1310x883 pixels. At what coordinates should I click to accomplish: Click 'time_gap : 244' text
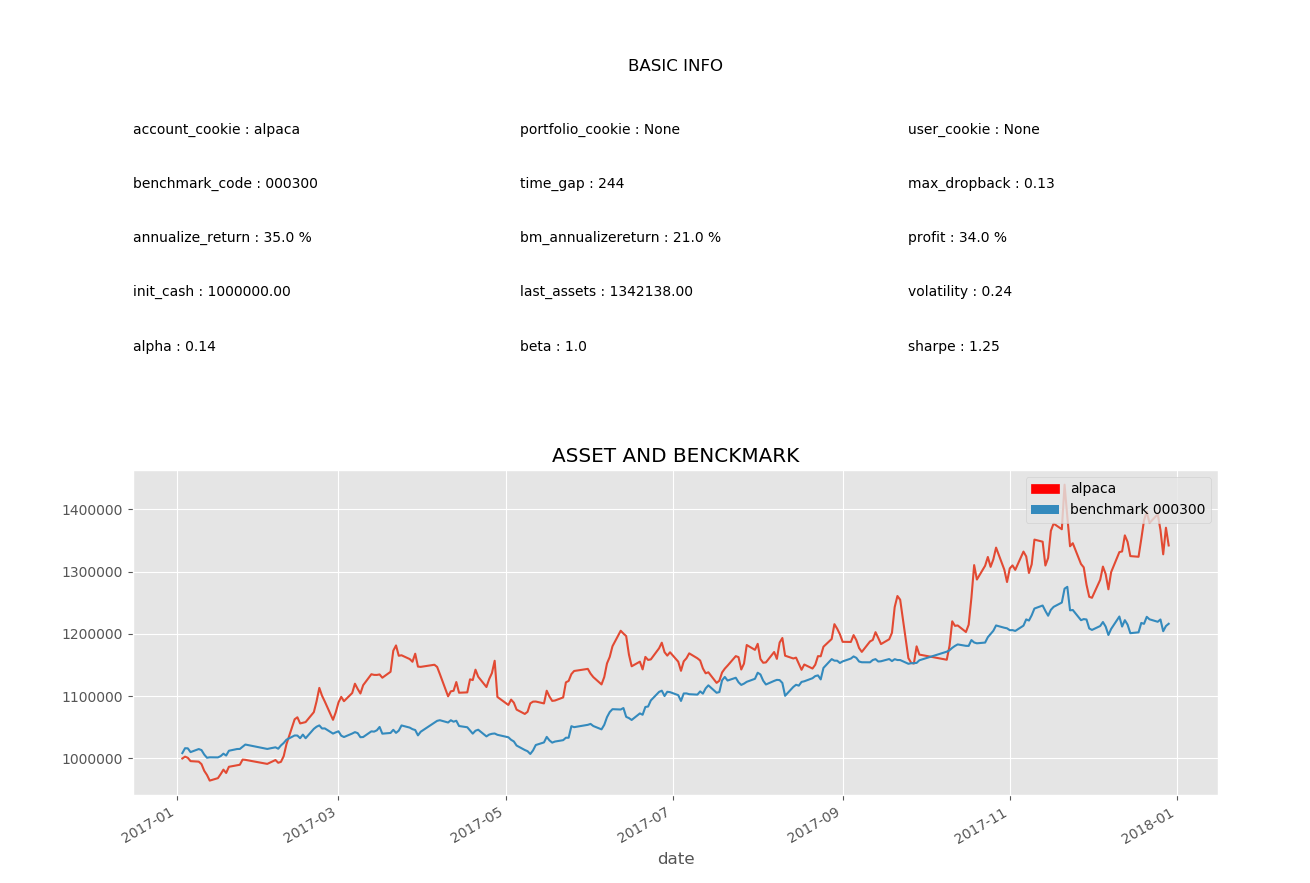(x=572, y=184)
